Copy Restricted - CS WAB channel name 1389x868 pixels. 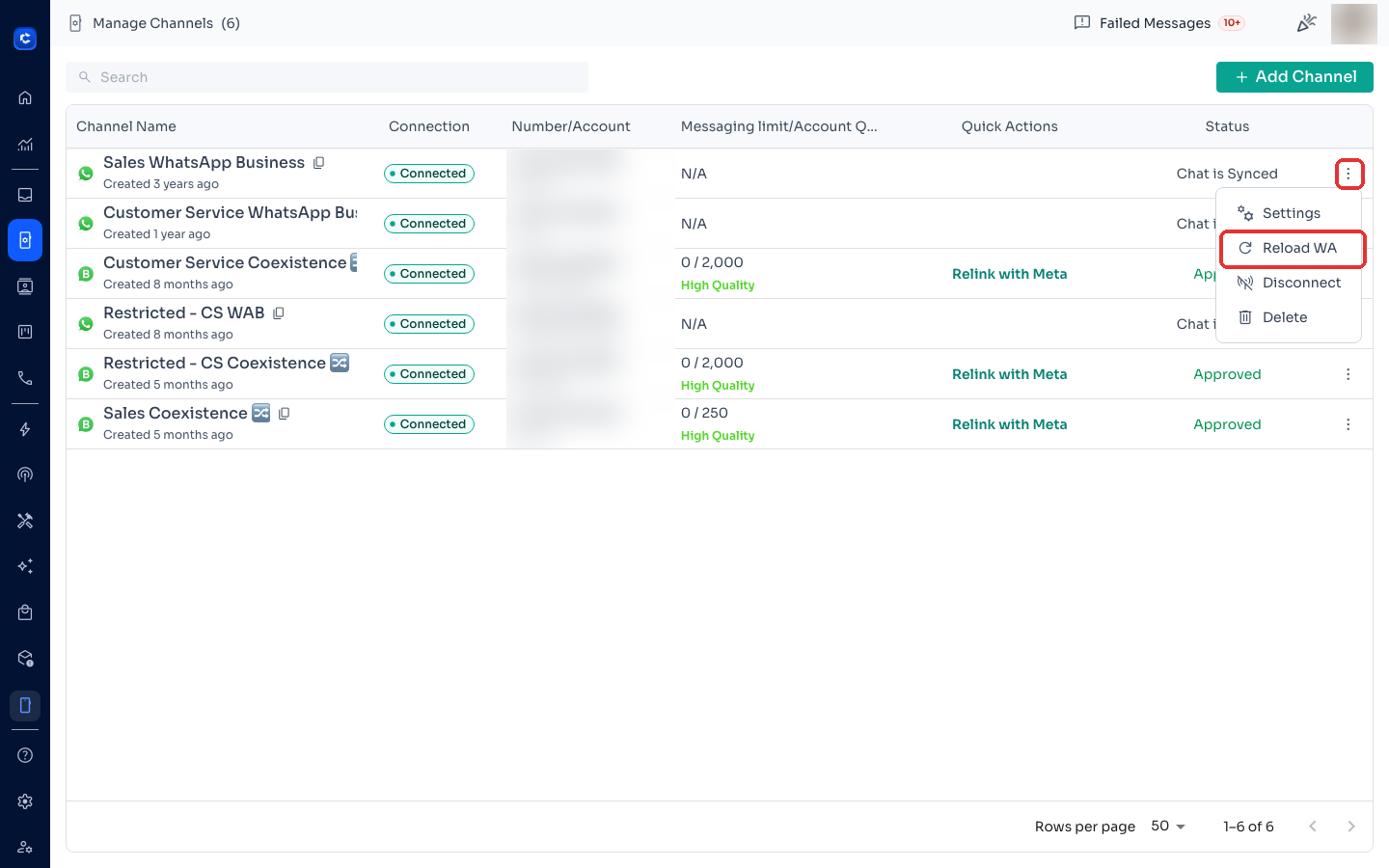click(278, 313)
